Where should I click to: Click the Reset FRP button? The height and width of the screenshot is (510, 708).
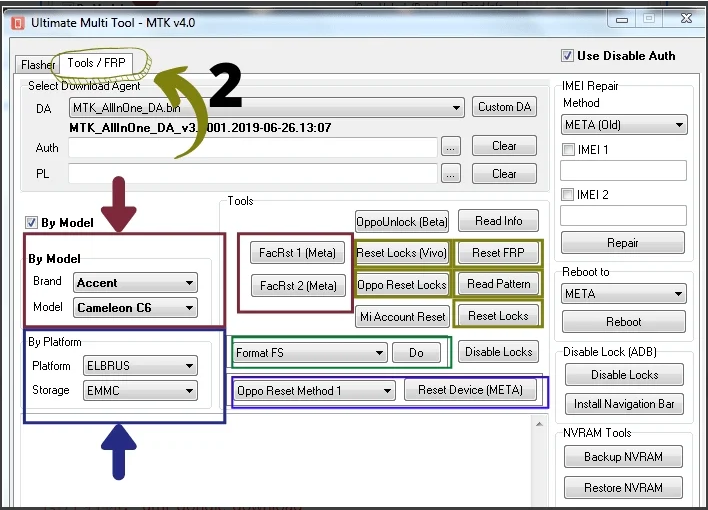498,253
